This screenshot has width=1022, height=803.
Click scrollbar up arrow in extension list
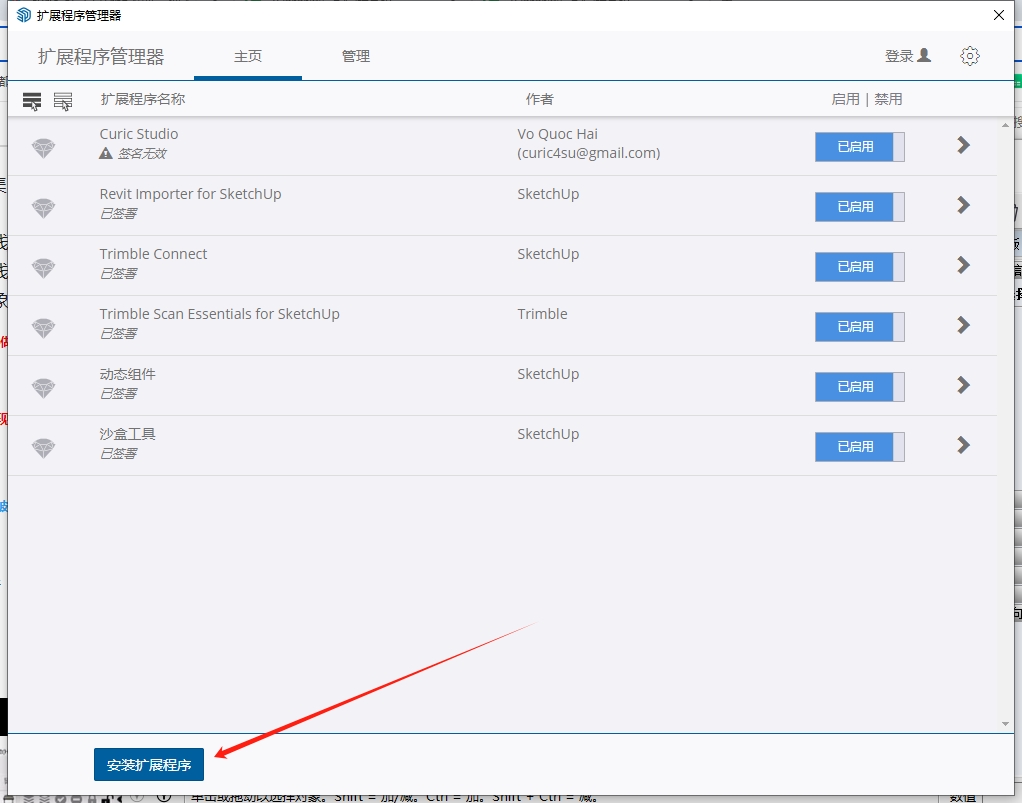point(1005,124)
